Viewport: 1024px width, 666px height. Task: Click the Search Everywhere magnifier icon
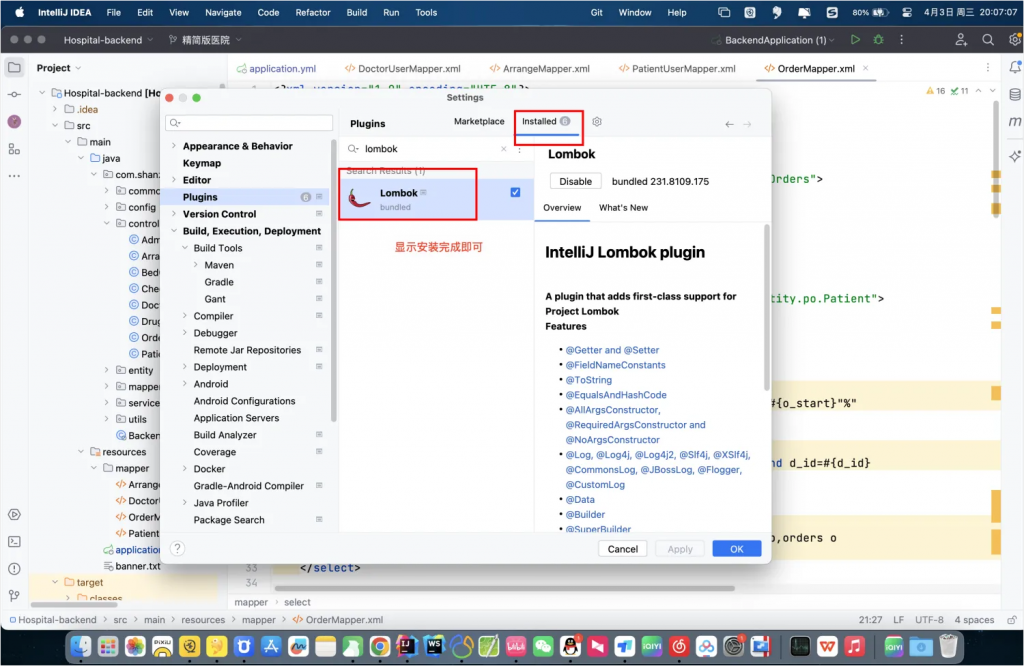(987, 40)
